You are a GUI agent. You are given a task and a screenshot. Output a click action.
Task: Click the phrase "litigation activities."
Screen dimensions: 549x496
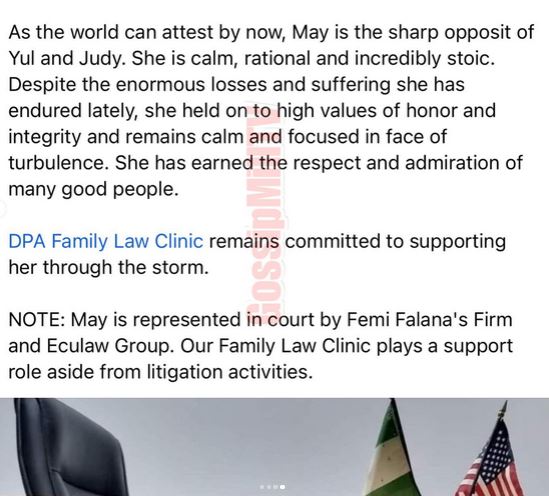(230, 372)
